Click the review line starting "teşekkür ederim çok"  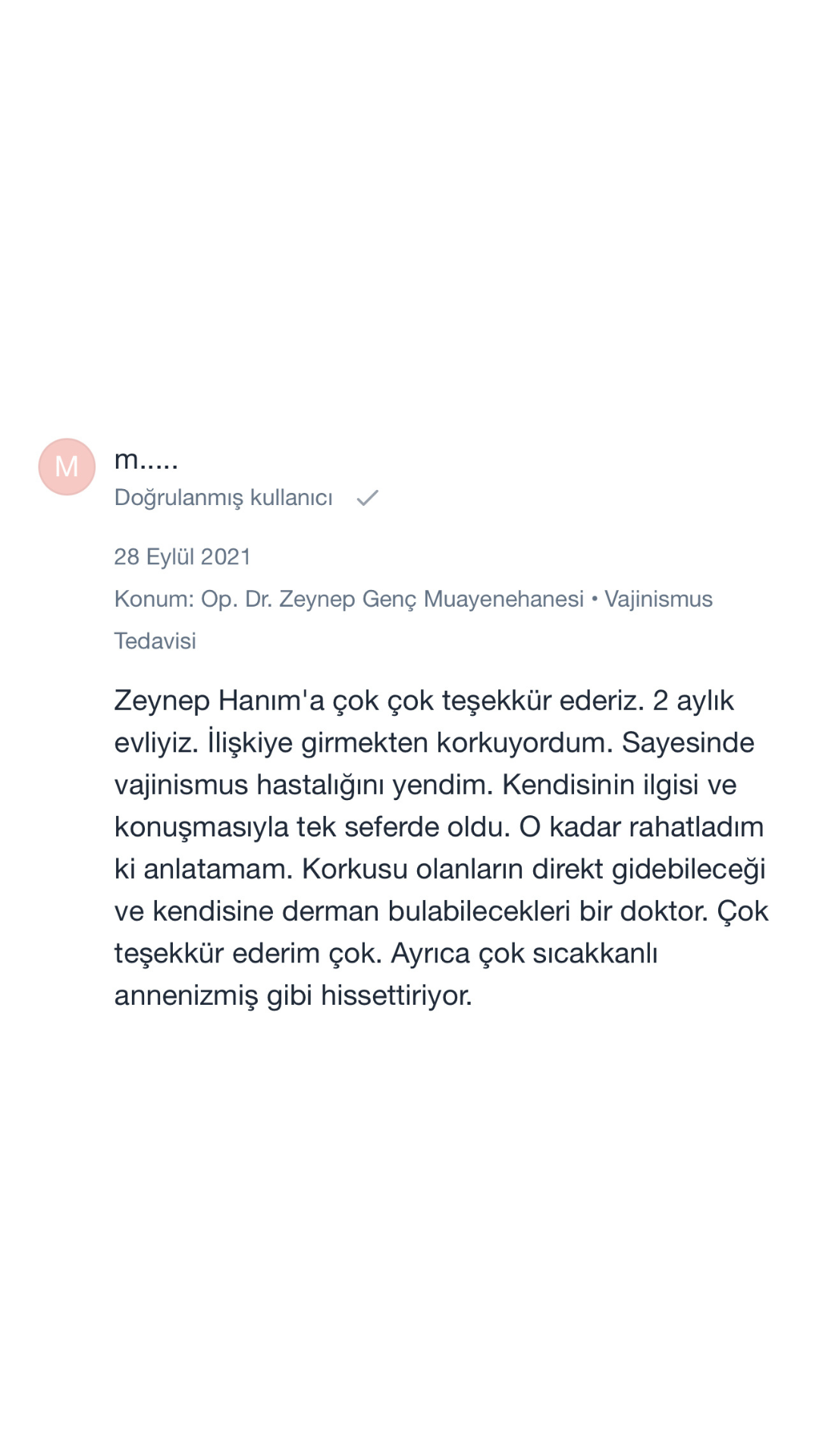tap(385, 953)
